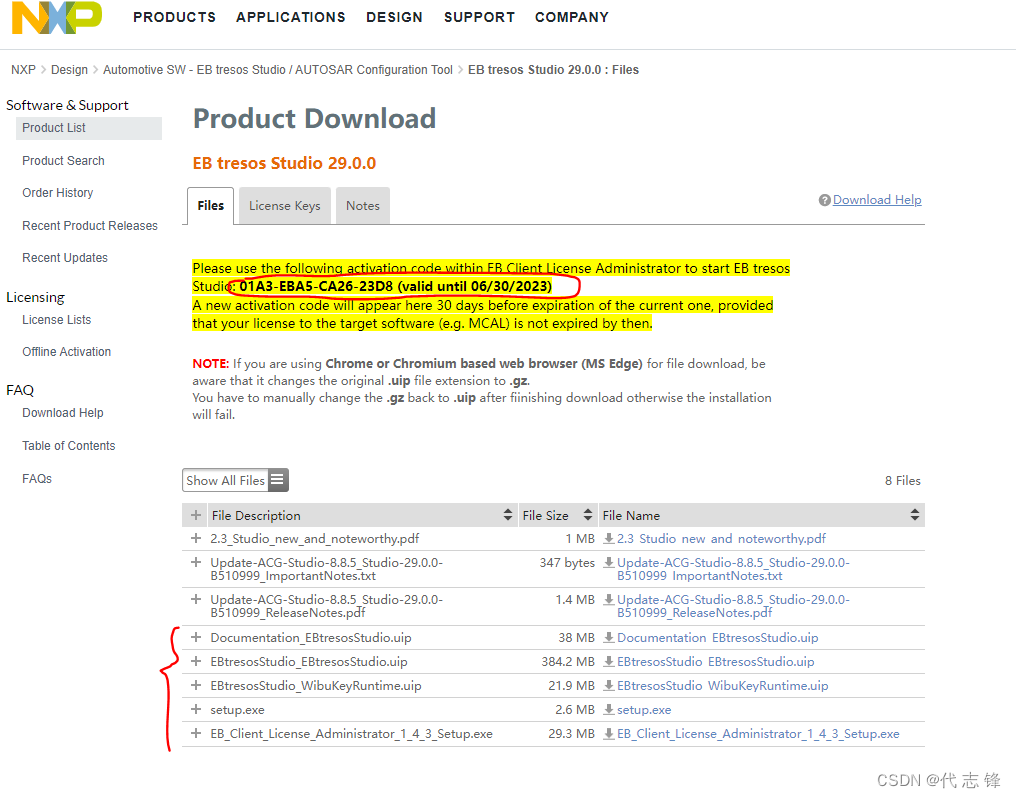Sort table by File Description arrows
Viewport: 1016px width, 798px height.
click(x=507, y=515)
